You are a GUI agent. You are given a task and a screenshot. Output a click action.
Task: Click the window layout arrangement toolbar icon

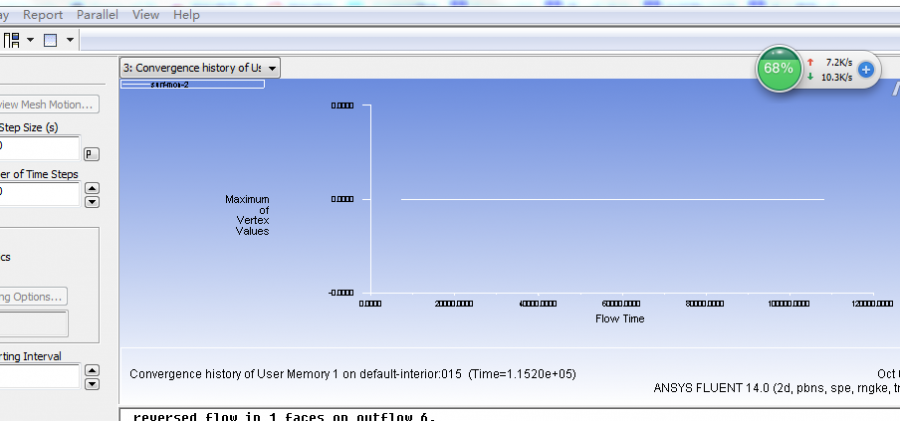pyautogui.click(x=11, y=40)
